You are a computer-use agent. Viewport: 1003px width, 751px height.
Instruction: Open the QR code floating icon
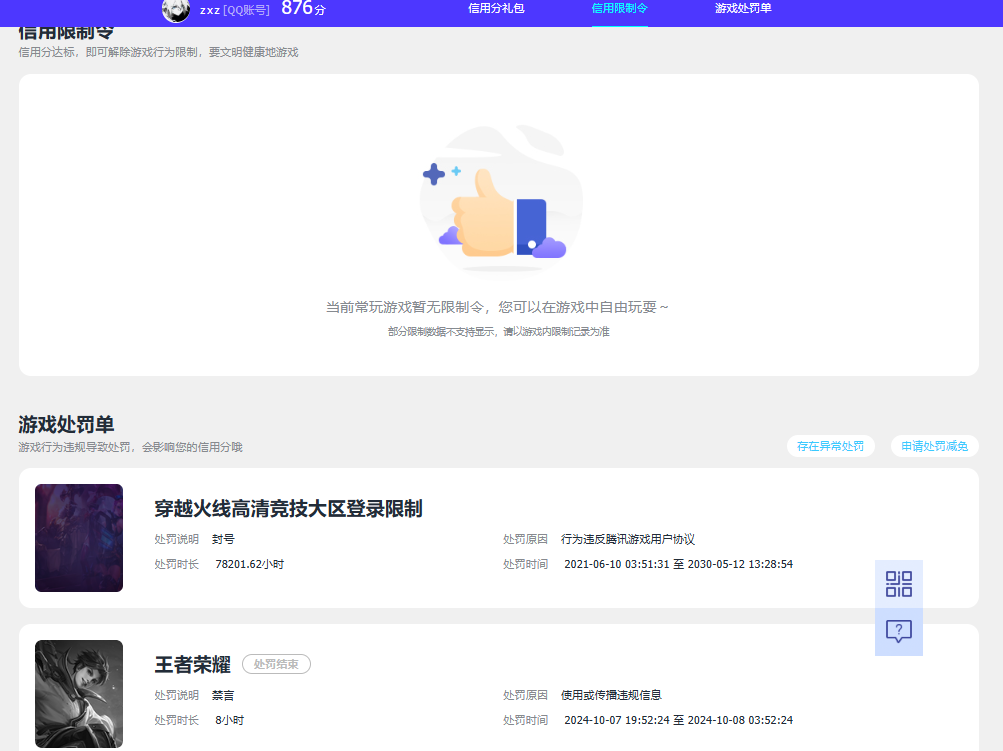coord(899,584)
